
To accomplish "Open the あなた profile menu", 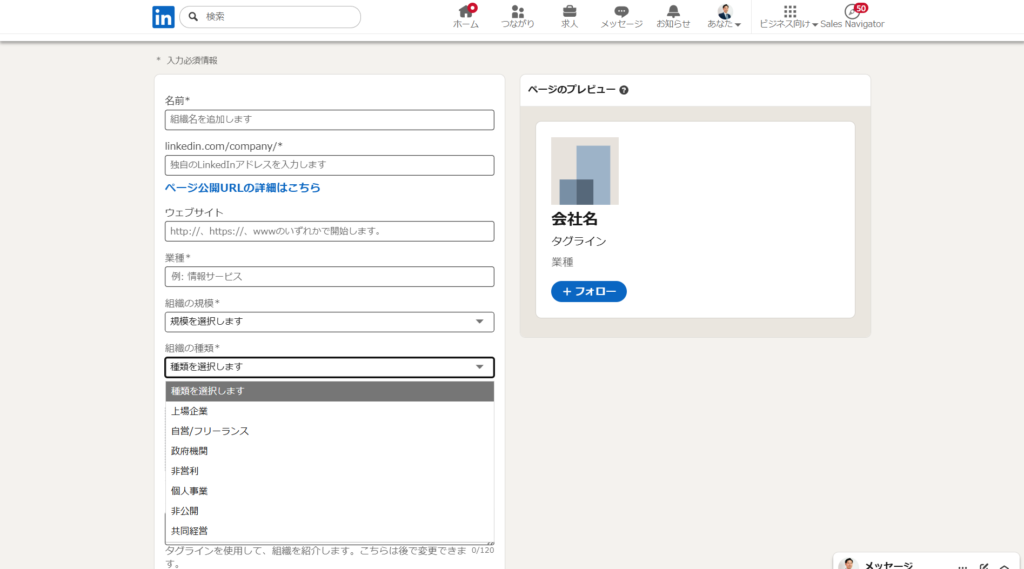I will [724, 16].
